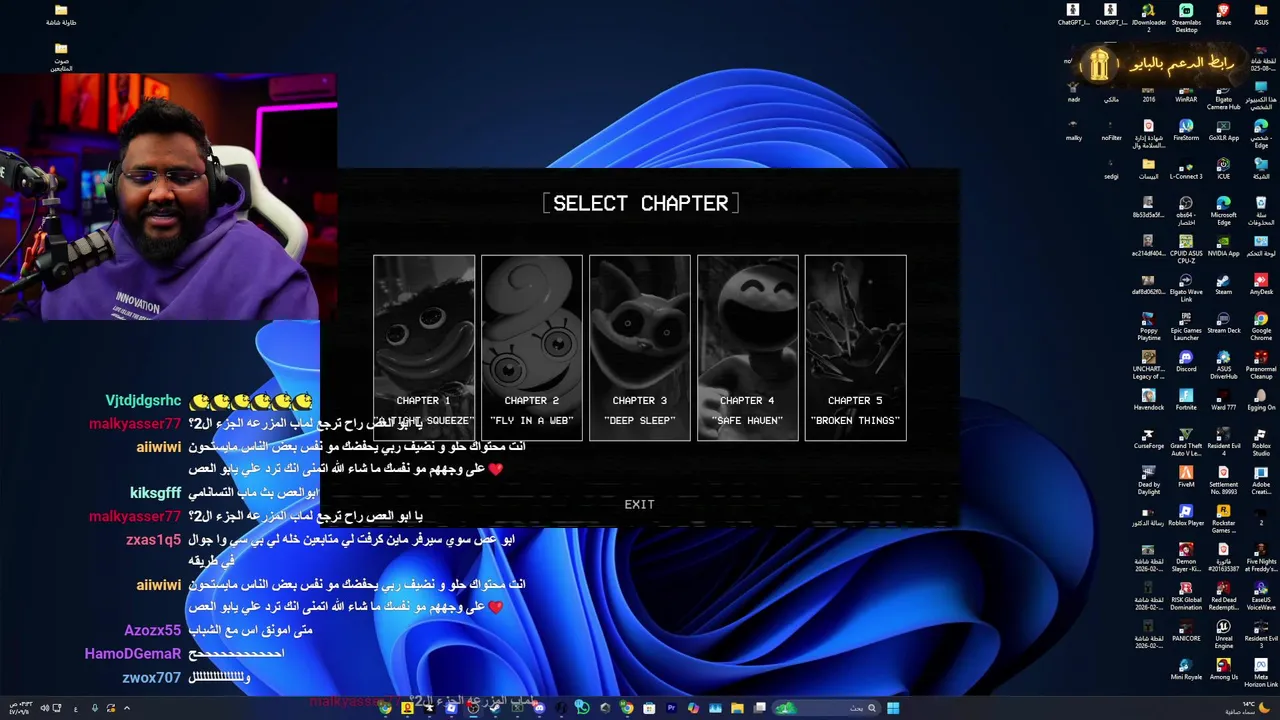This screenshot has height=720, width=1280.
Task: Open Google Chrome desktop icon
Action: [x=1261, y=326]
